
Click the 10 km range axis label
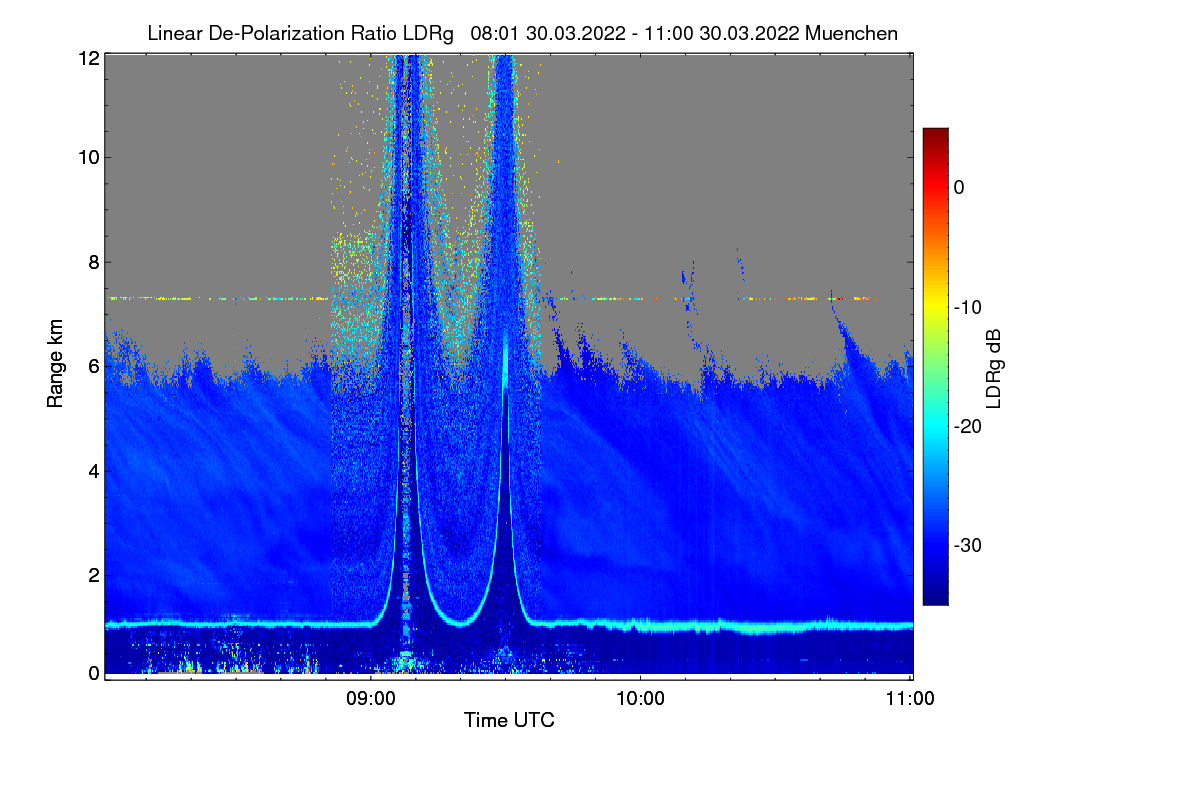88,157
